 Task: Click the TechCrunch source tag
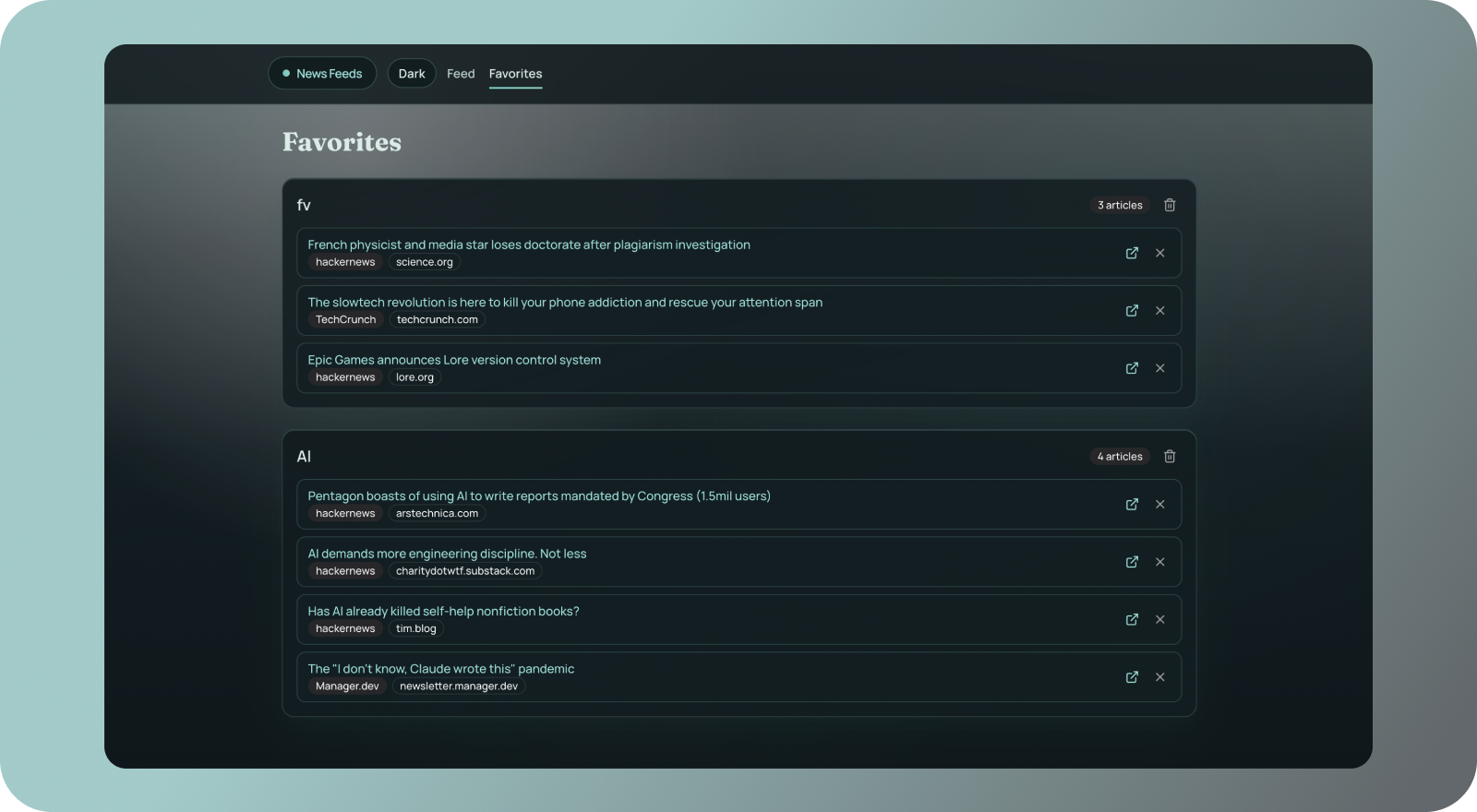(346, 319)
